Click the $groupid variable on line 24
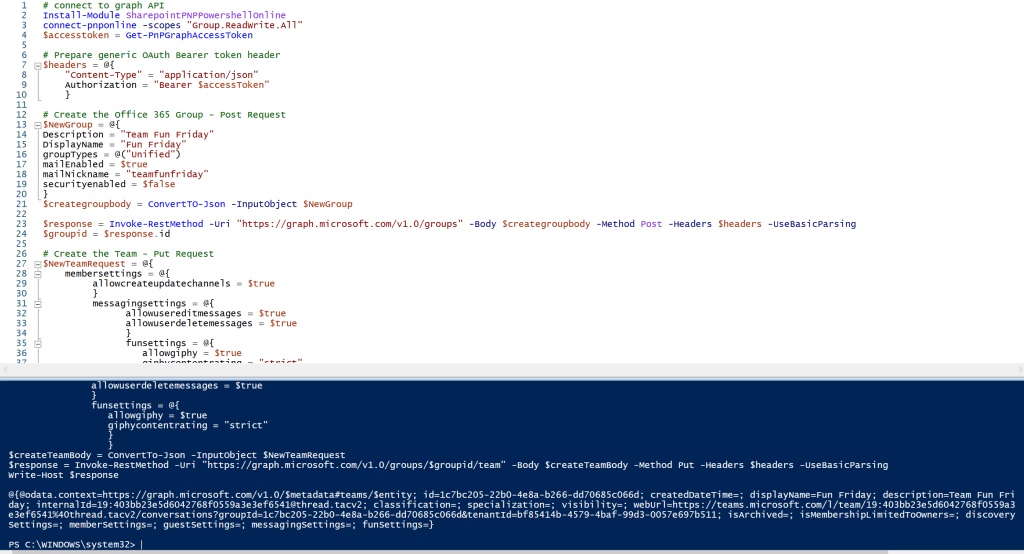 tap(64, 234)
